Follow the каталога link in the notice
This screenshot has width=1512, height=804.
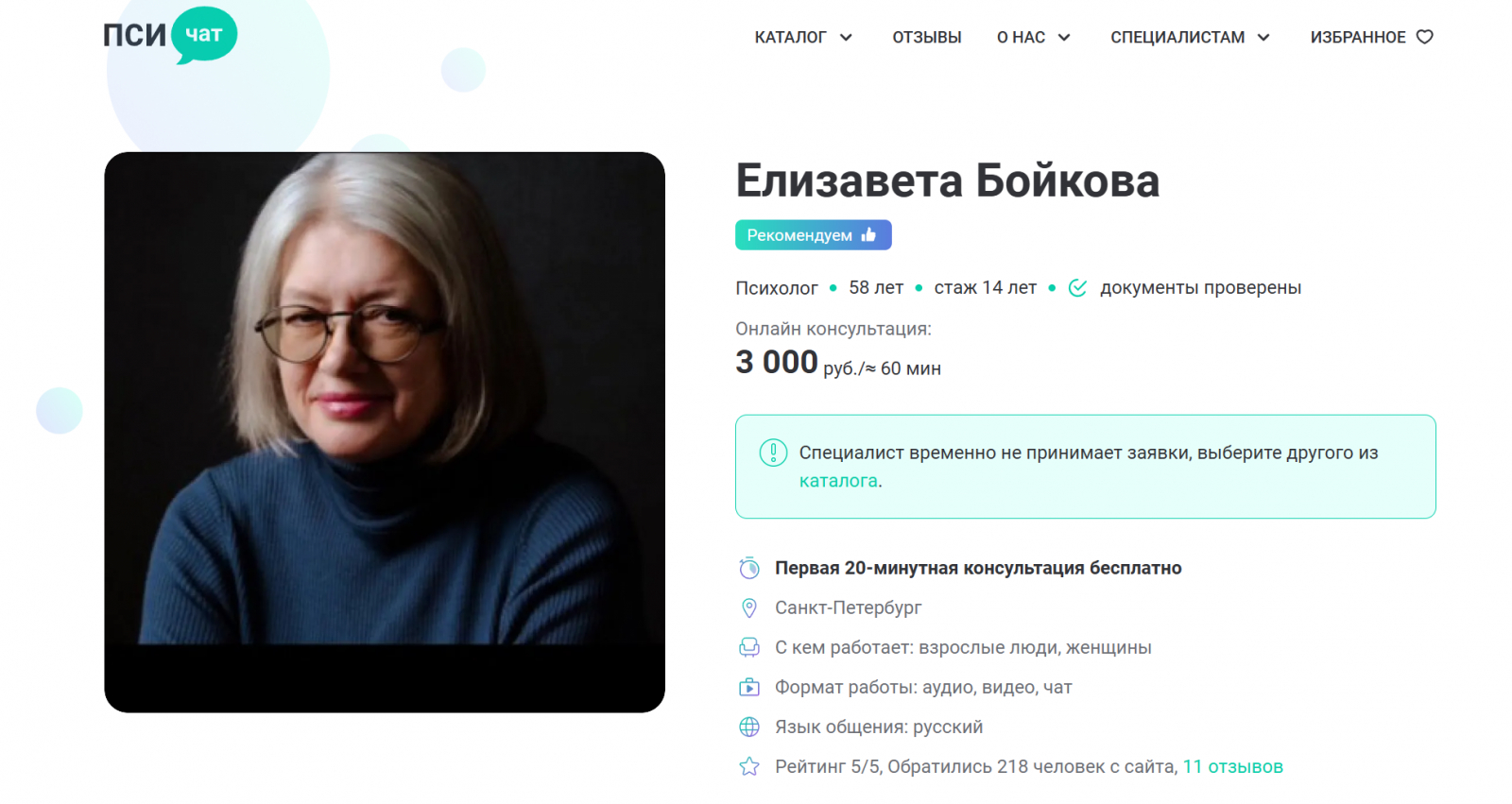tap(838, 481)
